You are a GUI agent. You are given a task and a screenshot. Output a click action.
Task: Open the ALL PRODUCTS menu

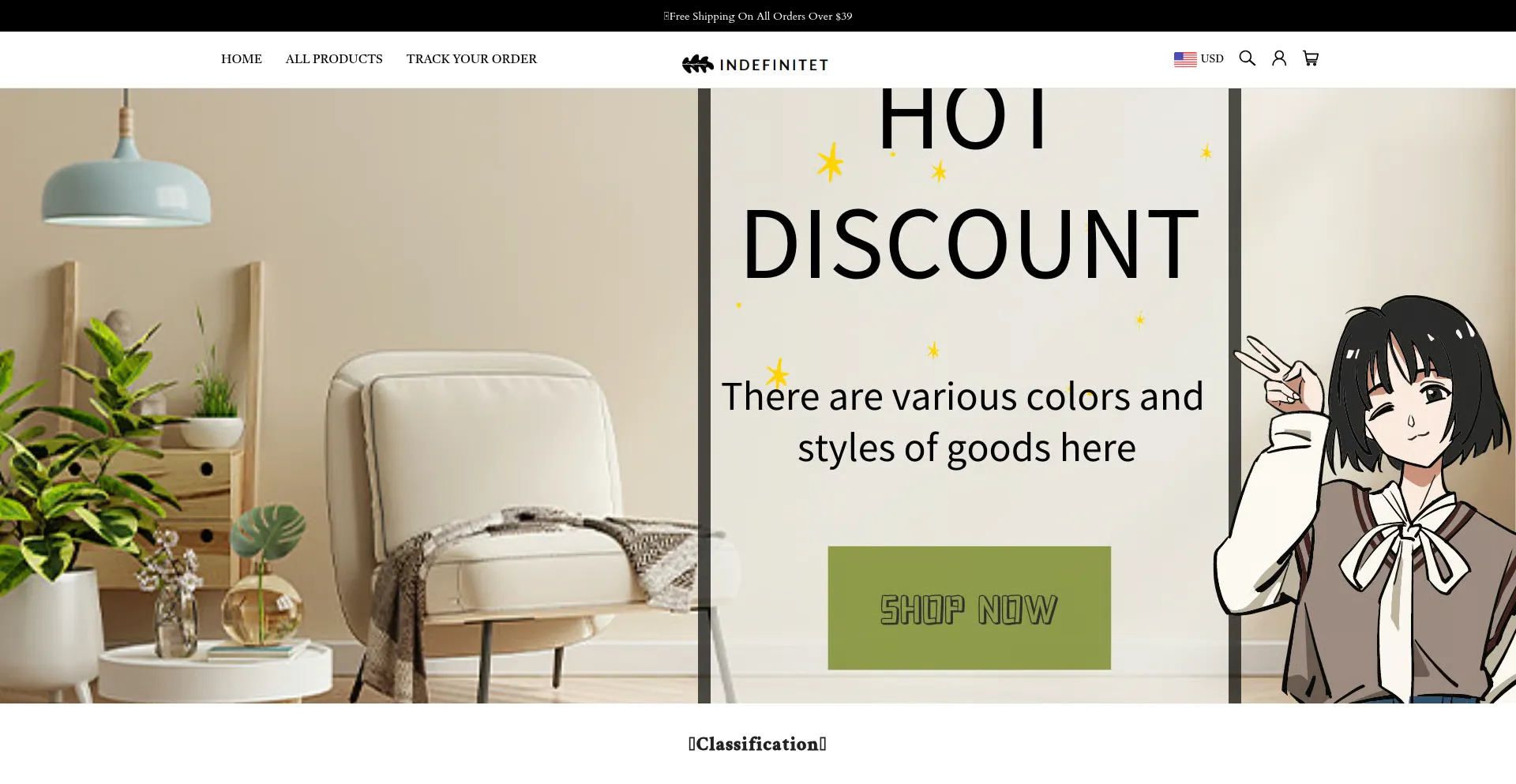[334, 59]
